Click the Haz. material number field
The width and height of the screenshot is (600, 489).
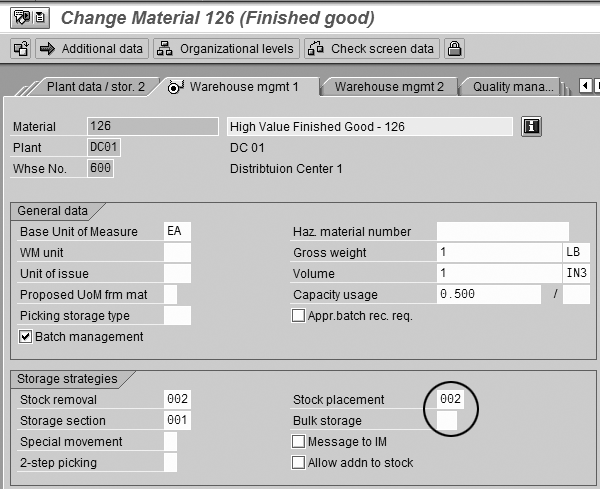point(502,231)
